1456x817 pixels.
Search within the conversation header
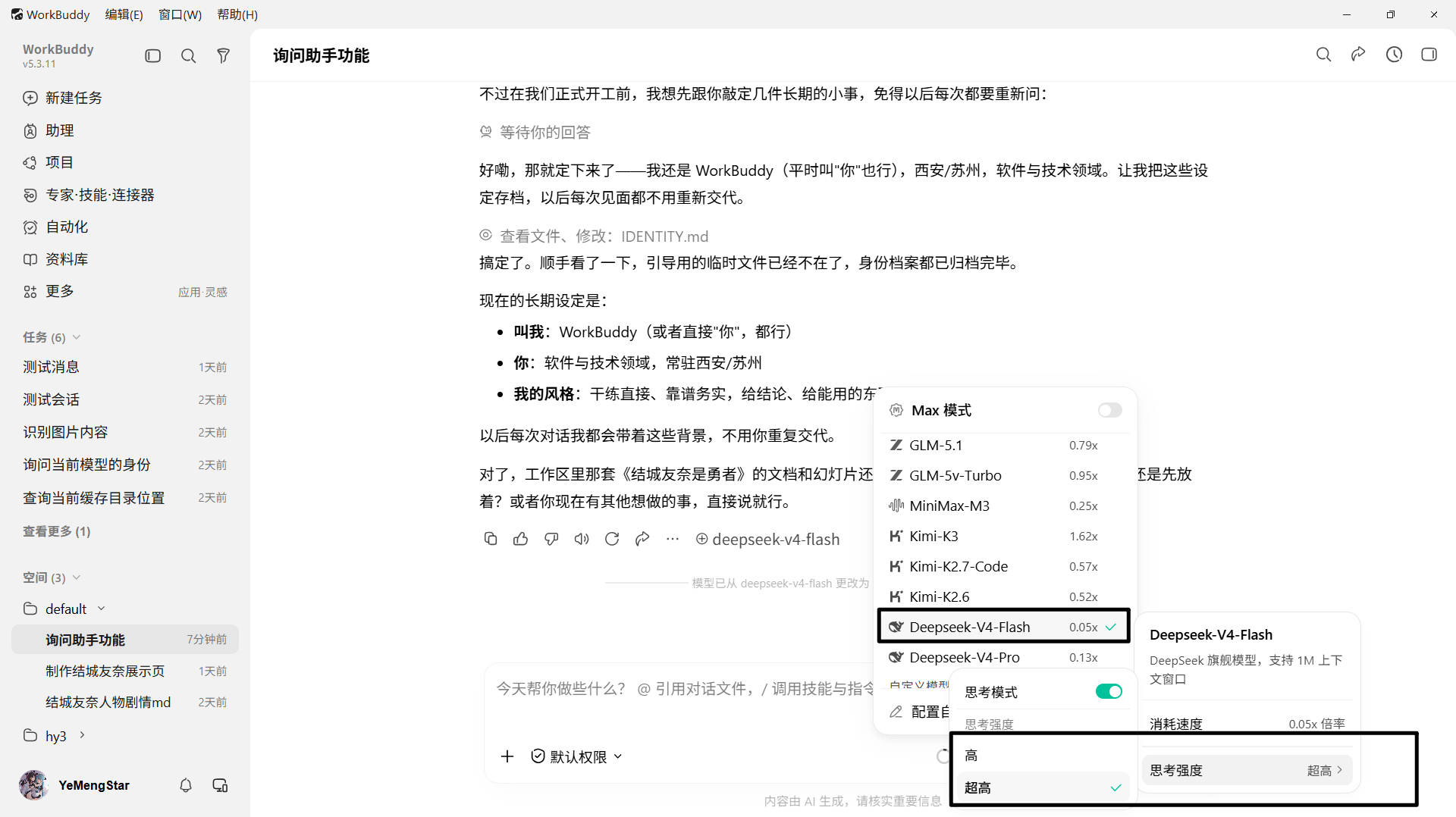click(x=1323, y=55)
